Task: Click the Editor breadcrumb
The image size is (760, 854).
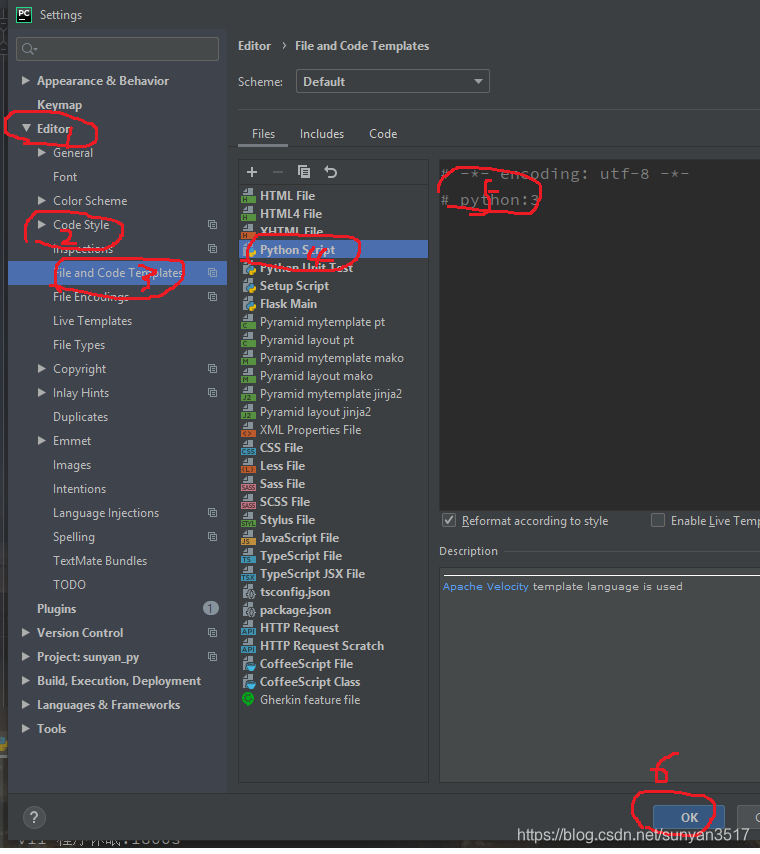Action: tap(254, 46)
